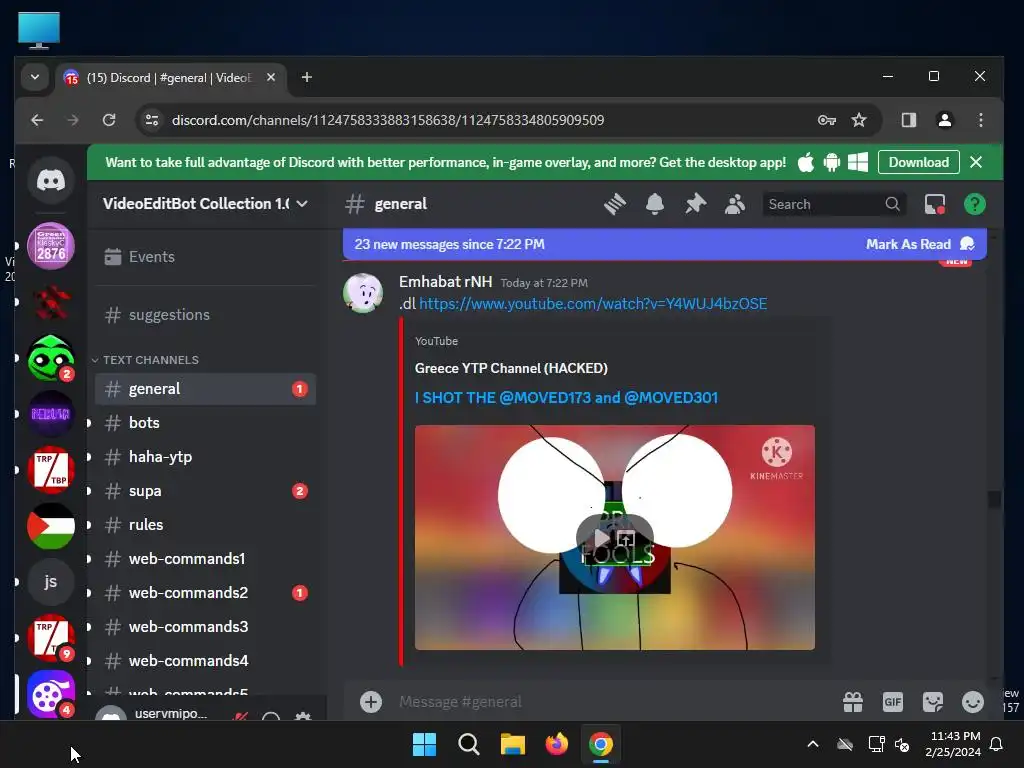Reload the page in Chrome
1024x768 pixels.
tap(109, 120)
